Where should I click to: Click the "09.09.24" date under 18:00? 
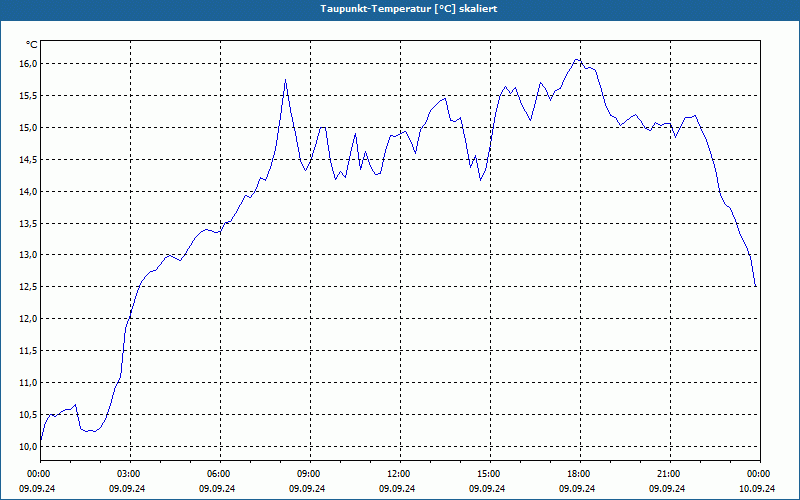(577, 488)
